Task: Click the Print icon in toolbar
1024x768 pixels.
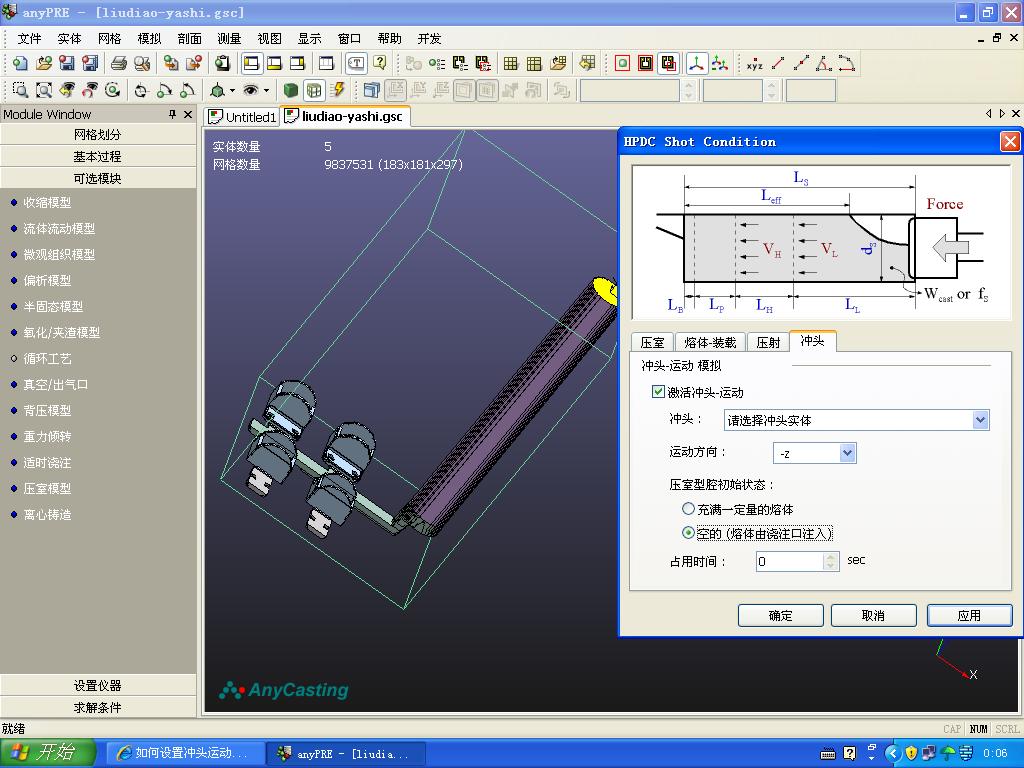Action: pyautogui.click(x=119, y=63)
